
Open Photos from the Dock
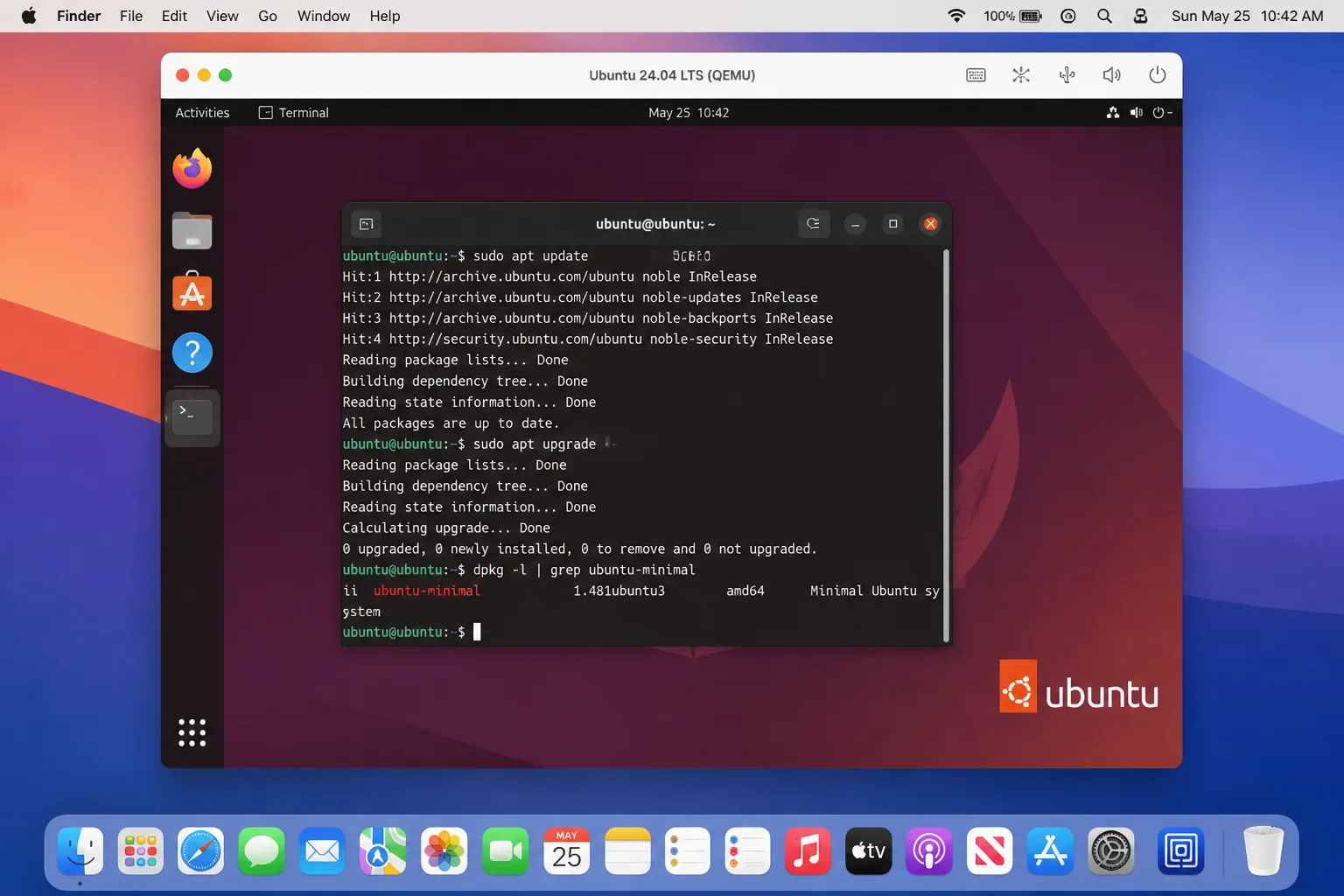(444, 850)
